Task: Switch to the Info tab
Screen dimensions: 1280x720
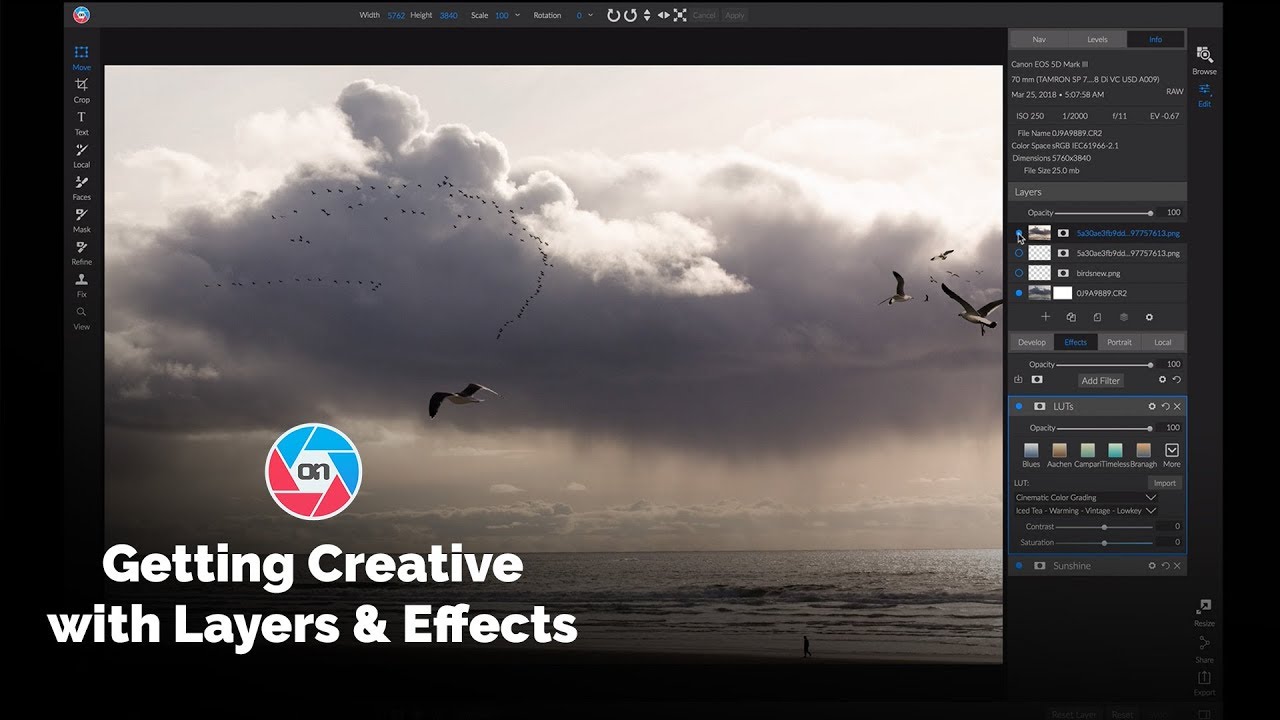Action: [1156, 39]
